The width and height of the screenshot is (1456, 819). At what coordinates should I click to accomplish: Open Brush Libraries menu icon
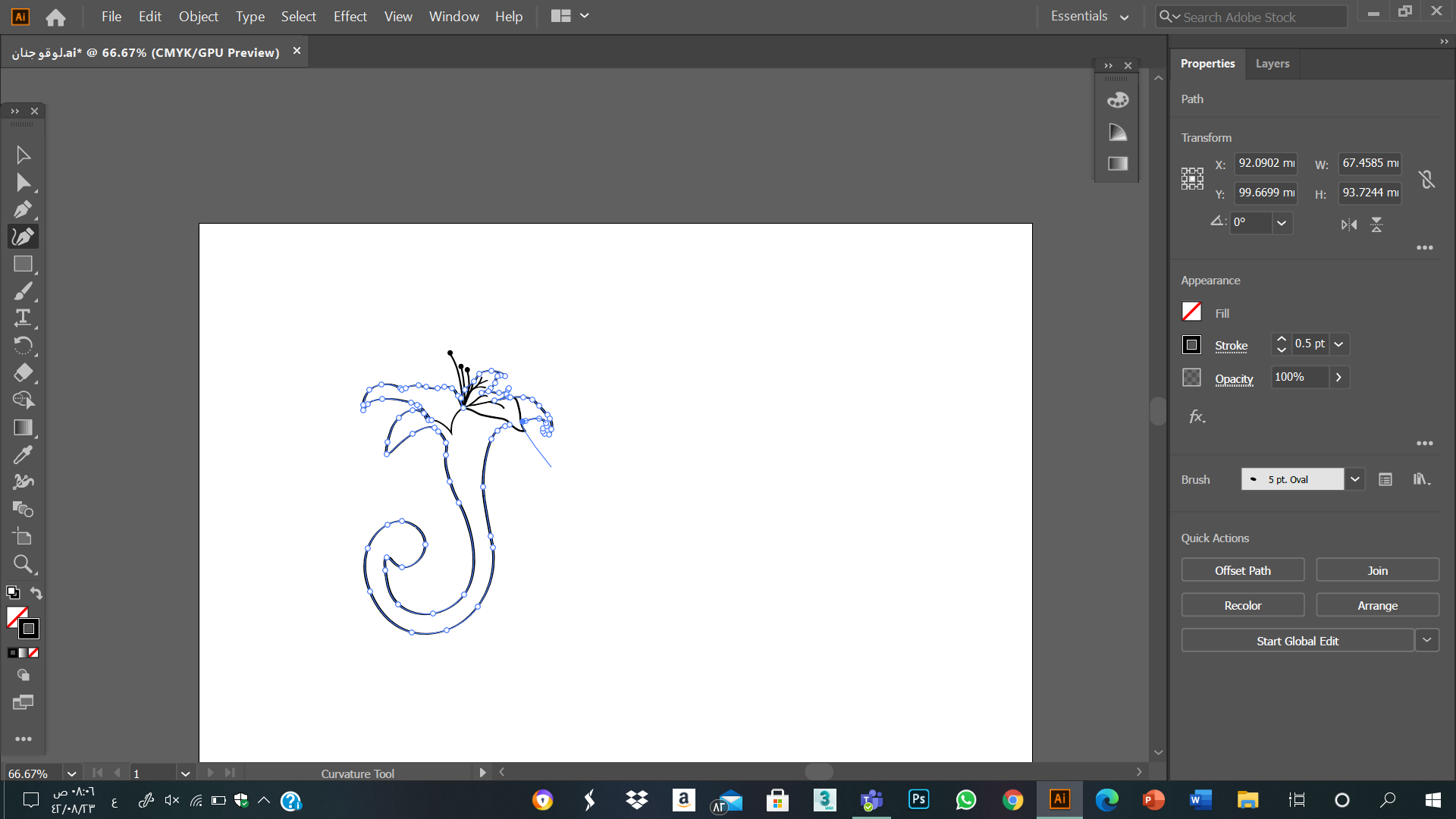(1421, 479)
